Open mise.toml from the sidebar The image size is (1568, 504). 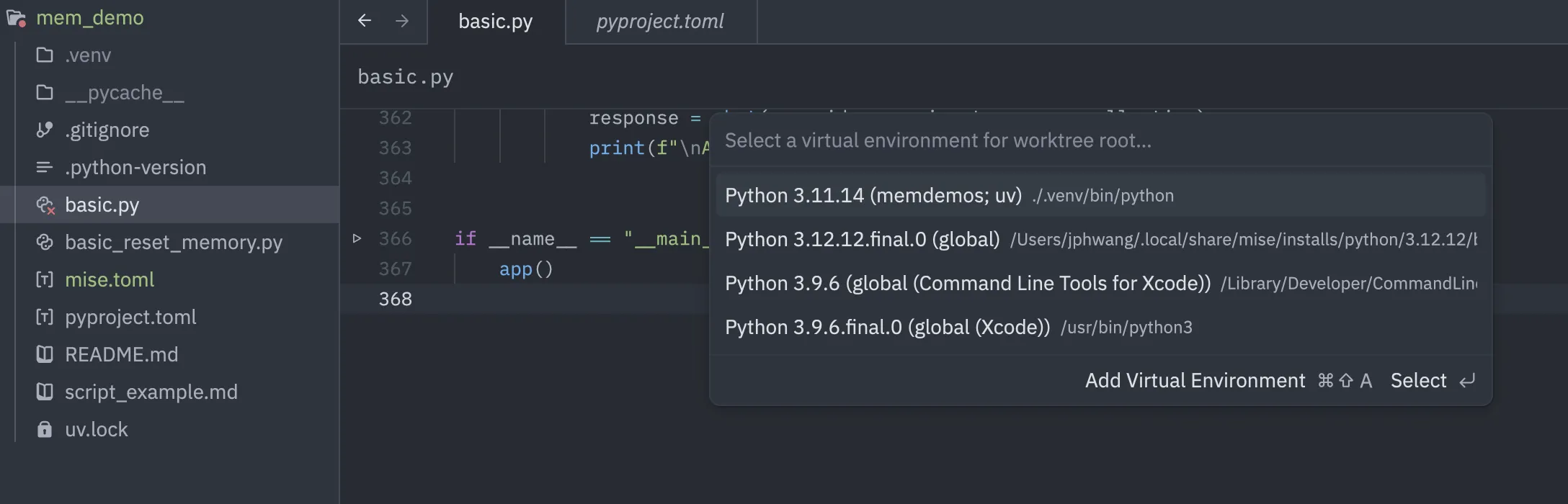coord(170,279)
